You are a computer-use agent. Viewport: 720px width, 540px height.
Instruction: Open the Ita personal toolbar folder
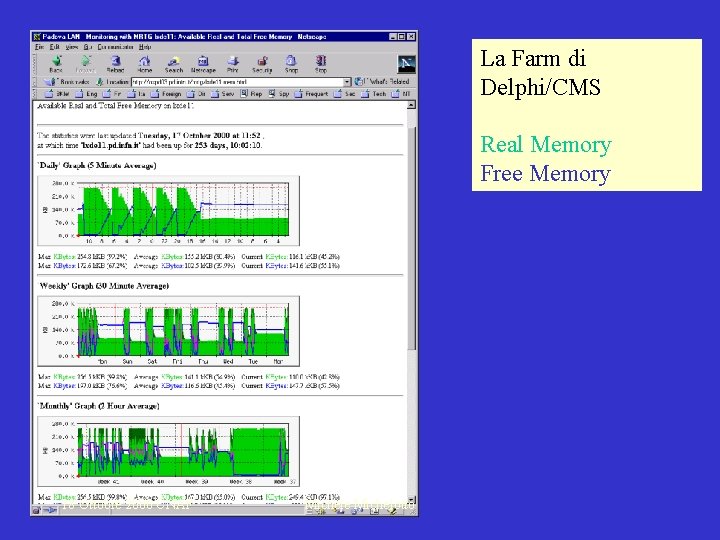click(x=136, y=94)
